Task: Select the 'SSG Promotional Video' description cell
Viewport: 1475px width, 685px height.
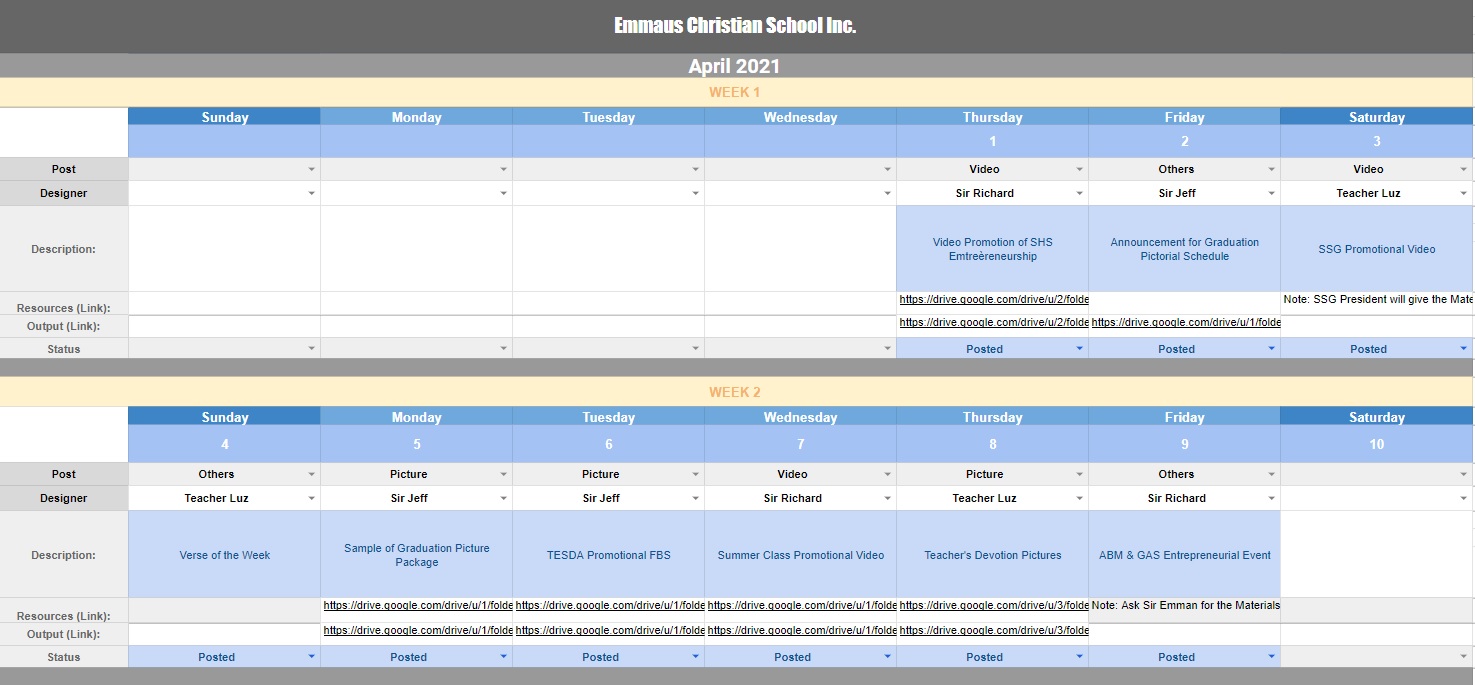Action: click(x=1377, y=249)
